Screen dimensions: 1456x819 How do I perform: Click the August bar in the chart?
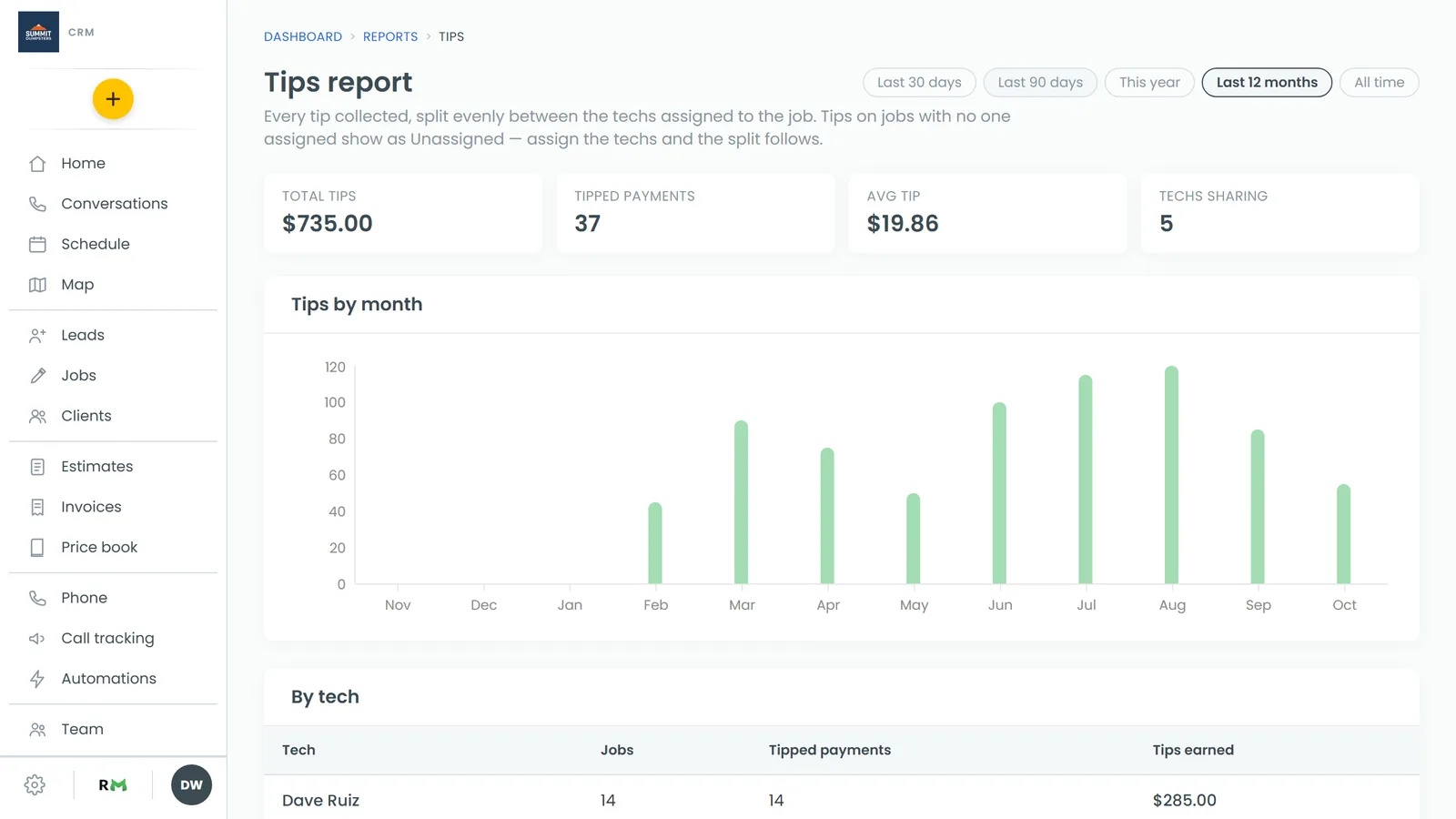pos(1172,475)
